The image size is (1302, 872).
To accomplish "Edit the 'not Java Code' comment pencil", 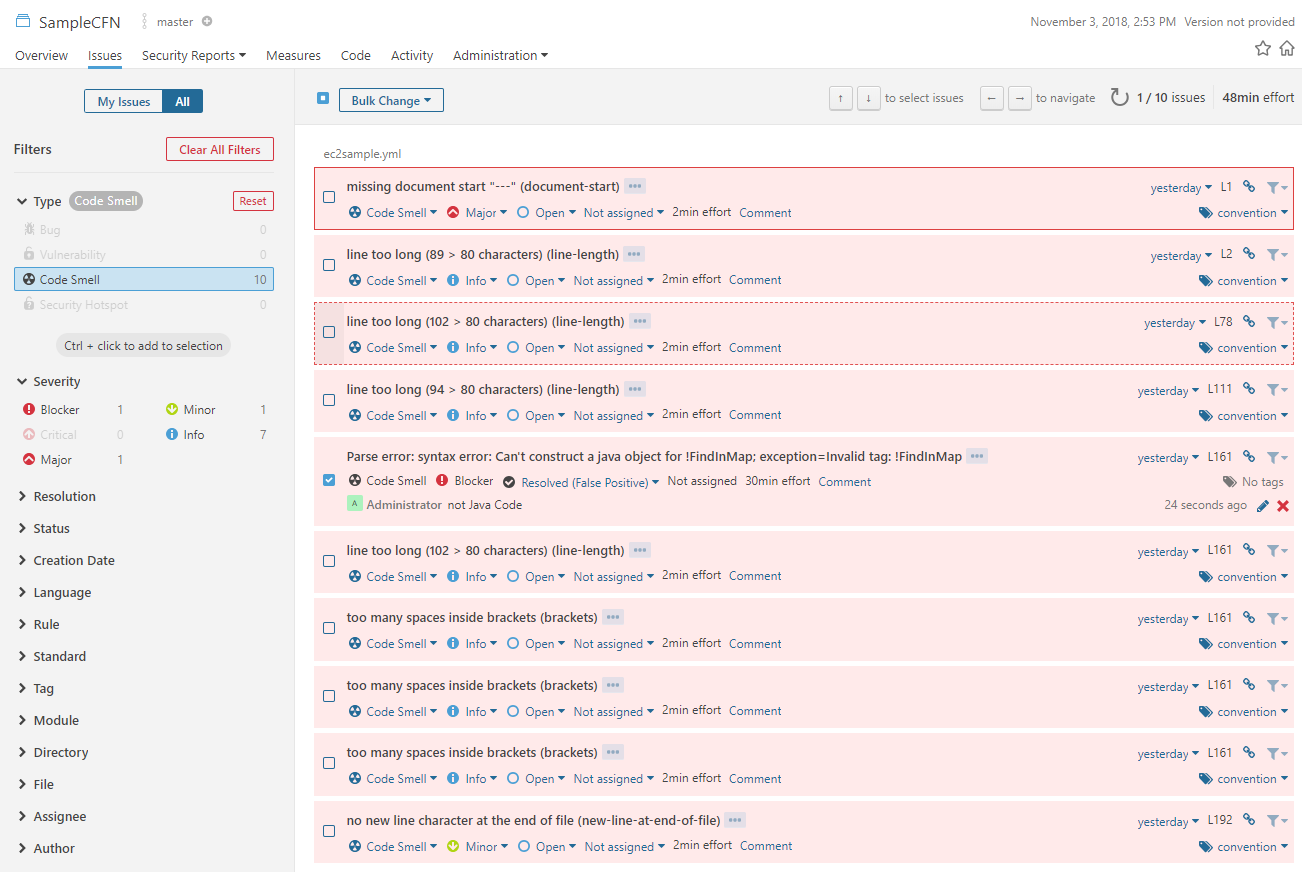I will point(1263,506).
